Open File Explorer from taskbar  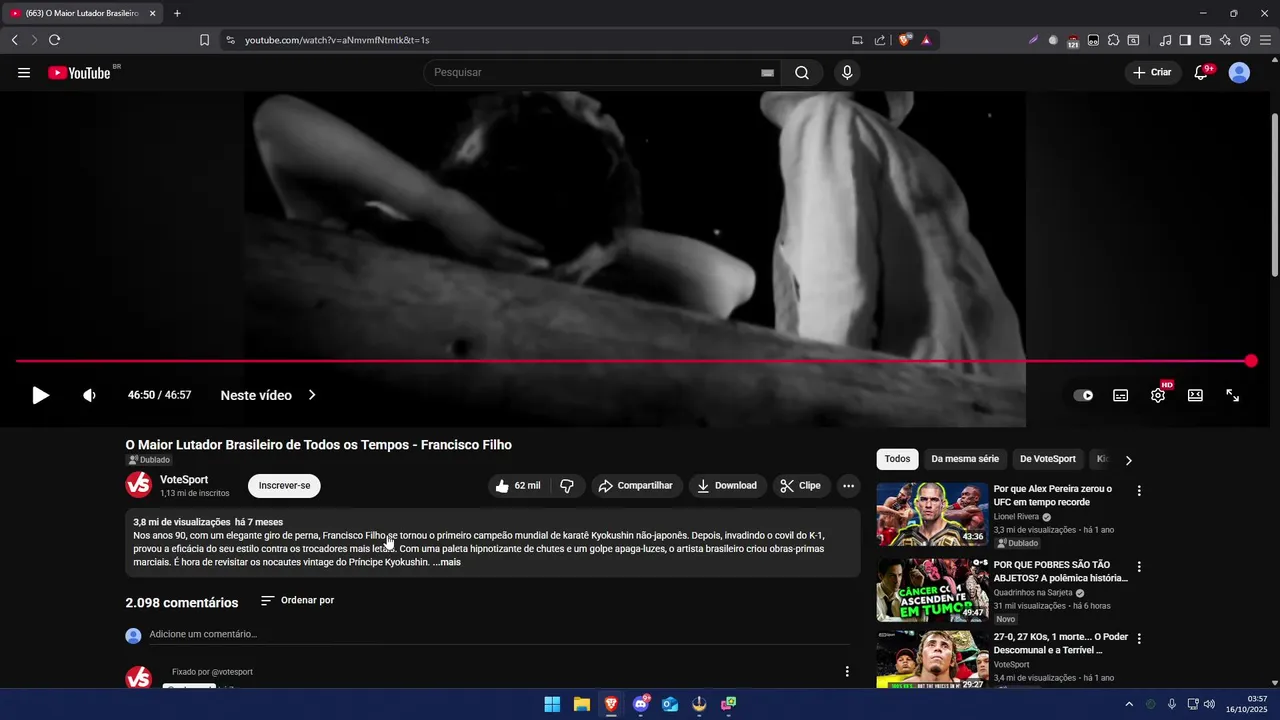[x=581, y=704]
